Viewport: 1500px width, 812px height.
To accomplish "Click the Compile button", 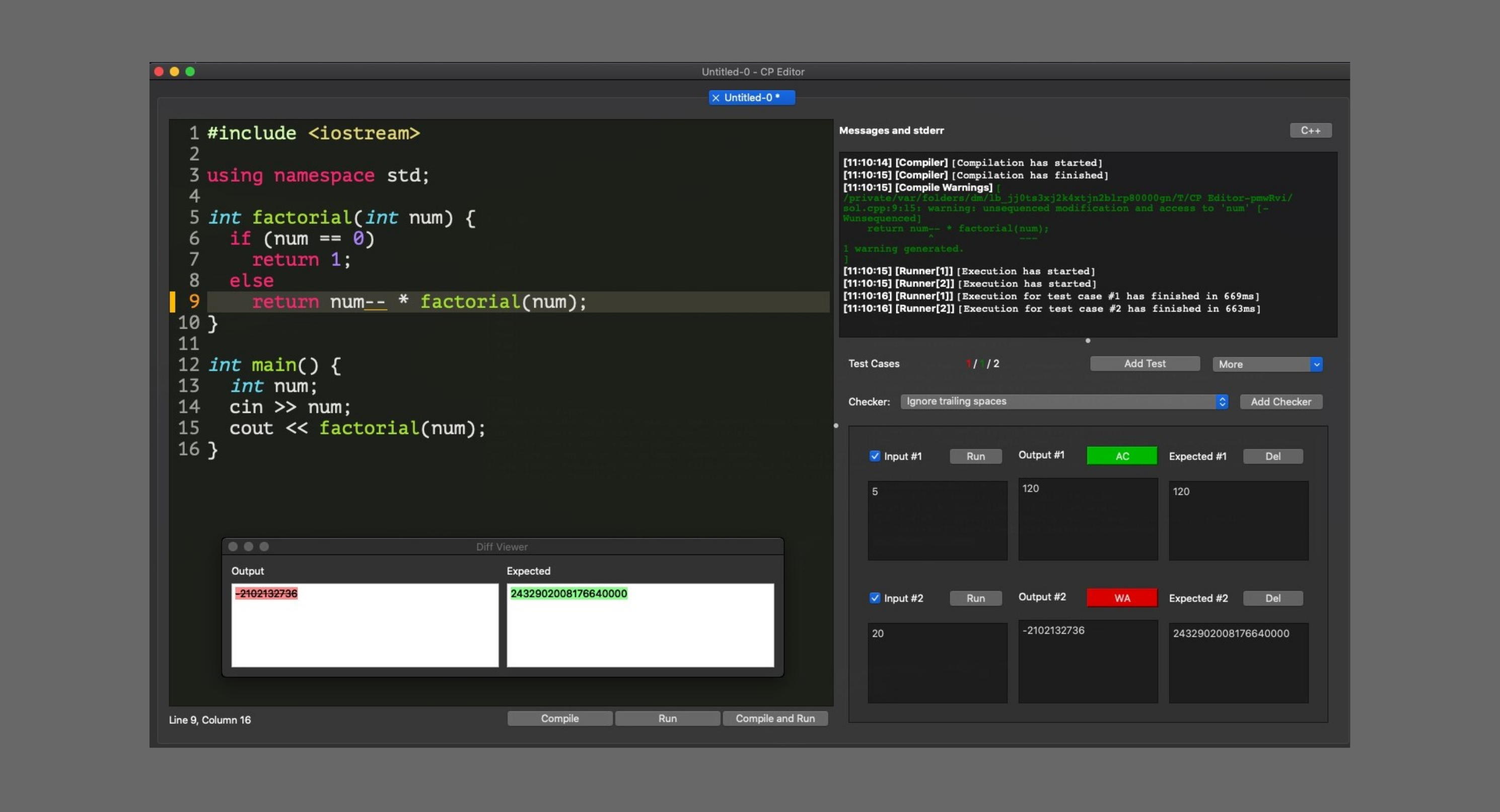I will [559, 718].
